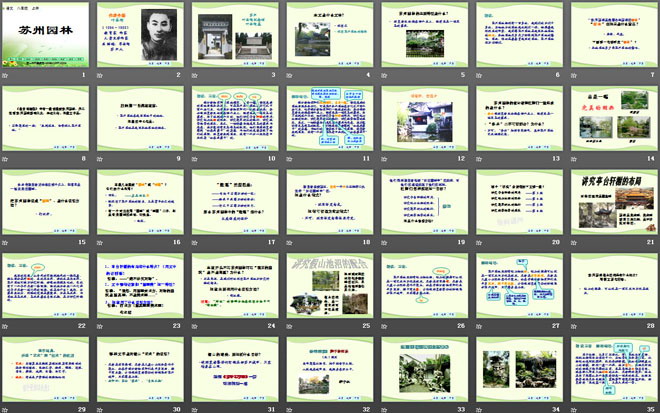Select slide 34 with two rockery photos

tap(519, 369)
